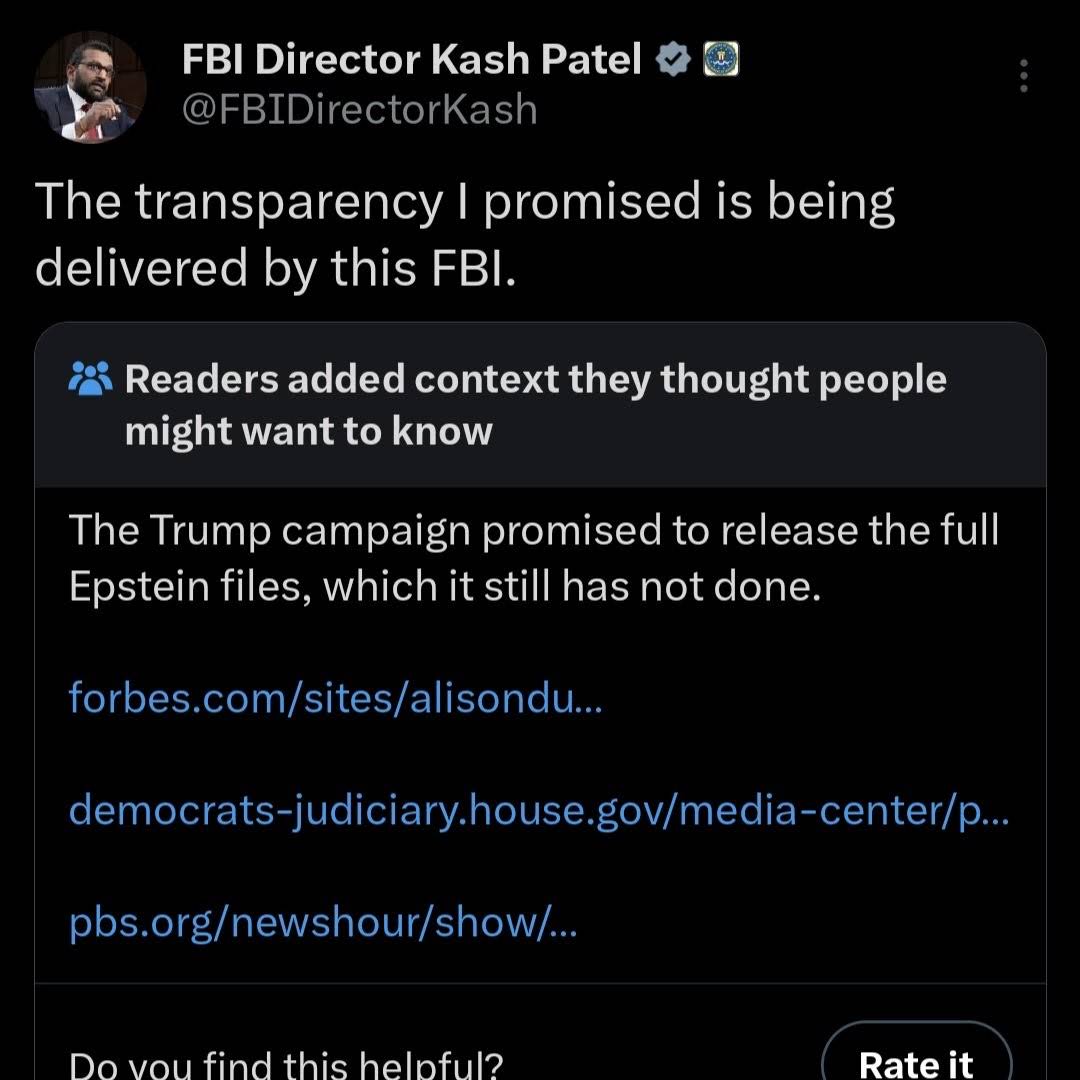Tap the FBI seal affiliation badge
Image resolution: width=1080 pixels, height=1080 pixels.
(x=720, y=59)
